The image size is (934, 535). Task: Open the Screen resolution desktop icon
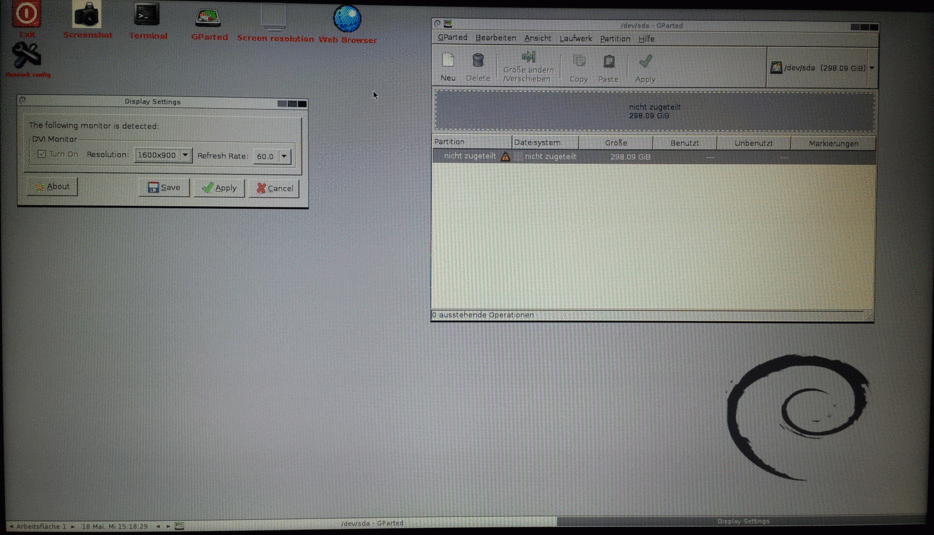pyautogui.click(x=273, y=17)
